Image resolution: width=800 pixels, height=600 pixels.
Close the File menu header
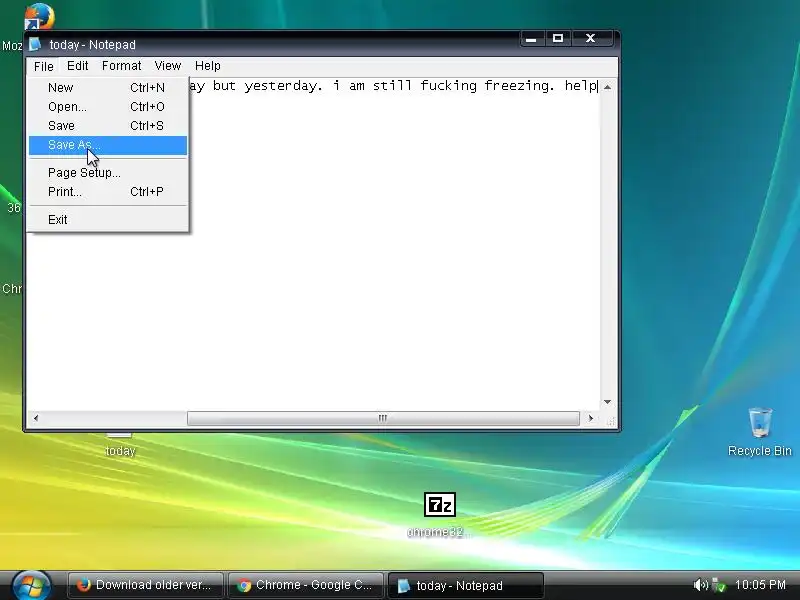(x=43, y=66)
